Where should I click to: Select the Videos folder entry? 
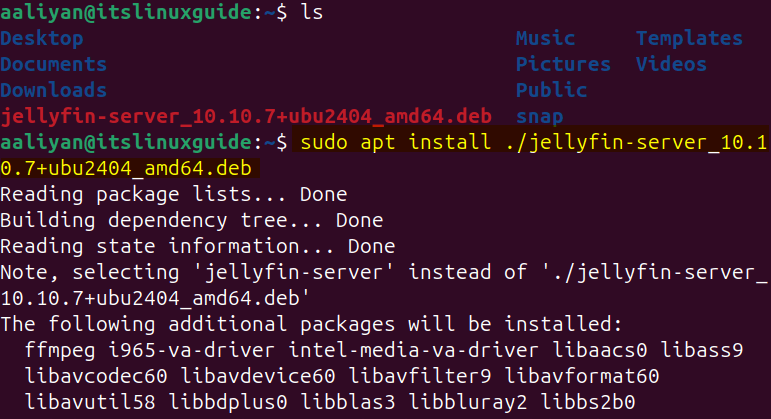tap(671, 65)
